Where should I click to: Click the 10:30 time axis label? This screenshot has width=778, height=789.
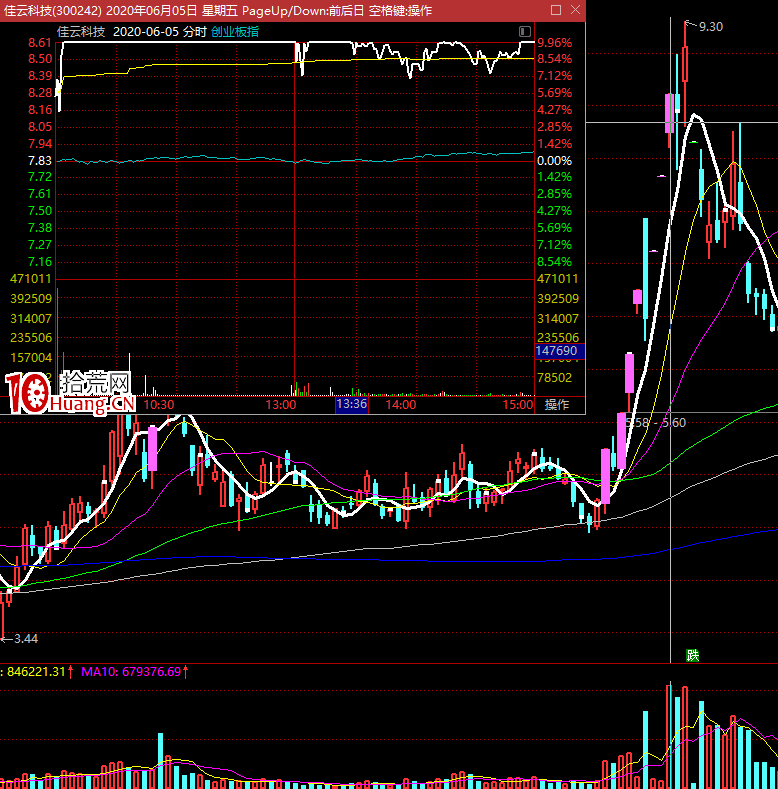pyautogui.click(x=159, y=405)
